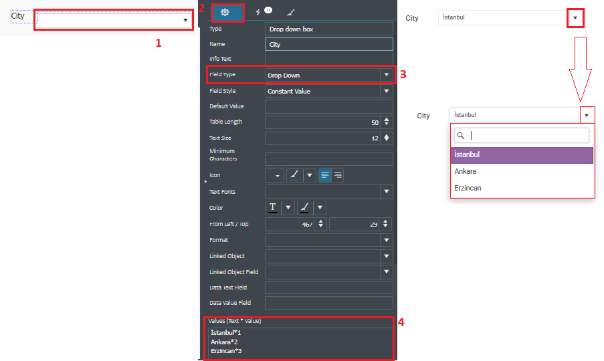Select the align left icon
This screenshot has height=361, width=604.
tap(325, 176)
